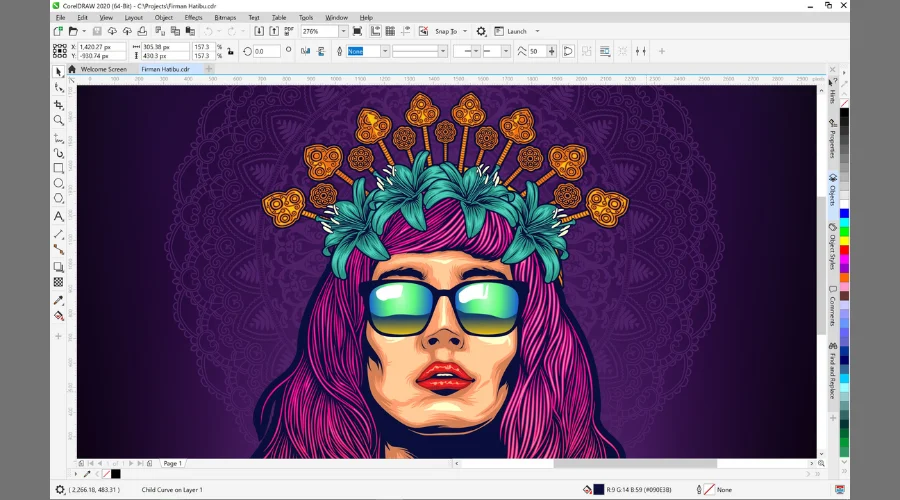
Task: Open the Properties docker tab
Action: (832, 139)
